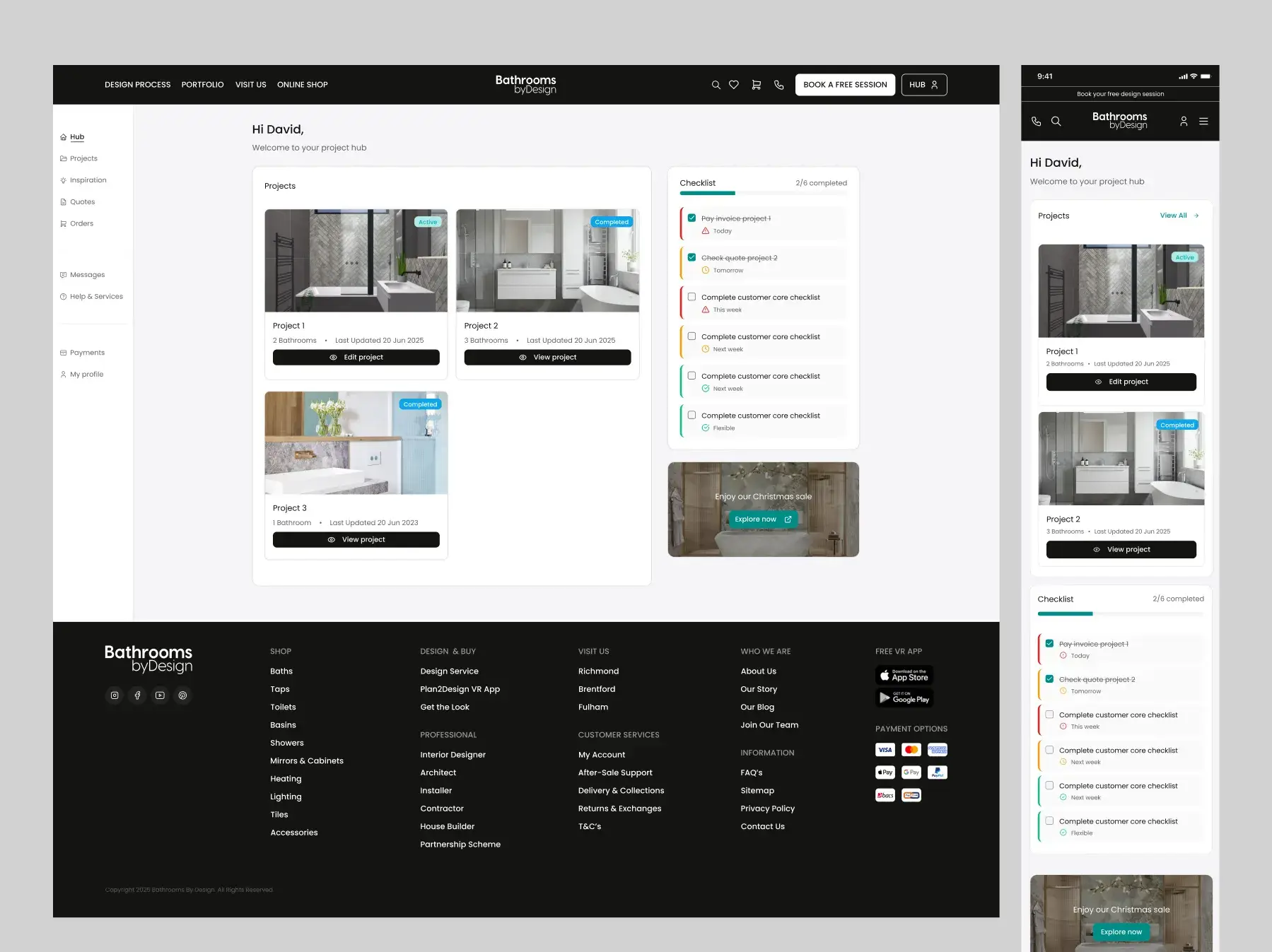Click Edit project under Project 1
The image size is (1272, 952).
click(x=356, y=358)
